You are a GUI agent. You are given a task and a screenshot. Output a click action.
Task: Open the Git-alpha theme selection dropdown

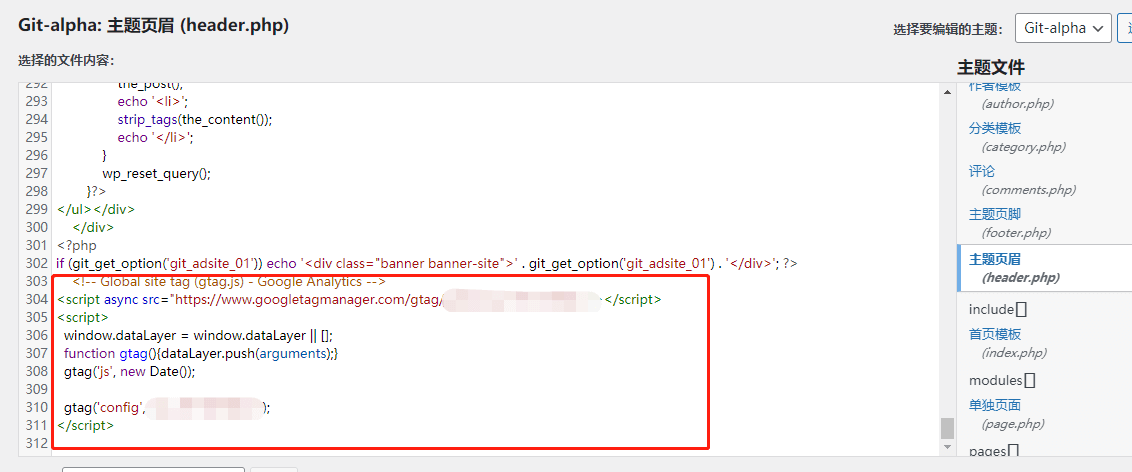1063,28
